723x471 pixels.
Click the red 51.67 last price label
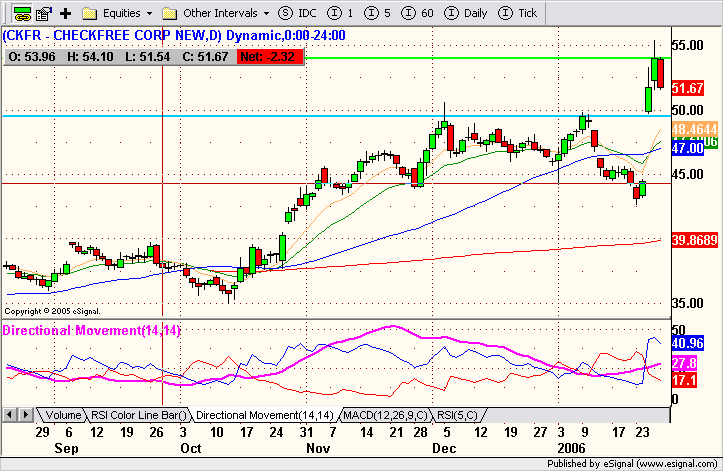coord(687,88)
